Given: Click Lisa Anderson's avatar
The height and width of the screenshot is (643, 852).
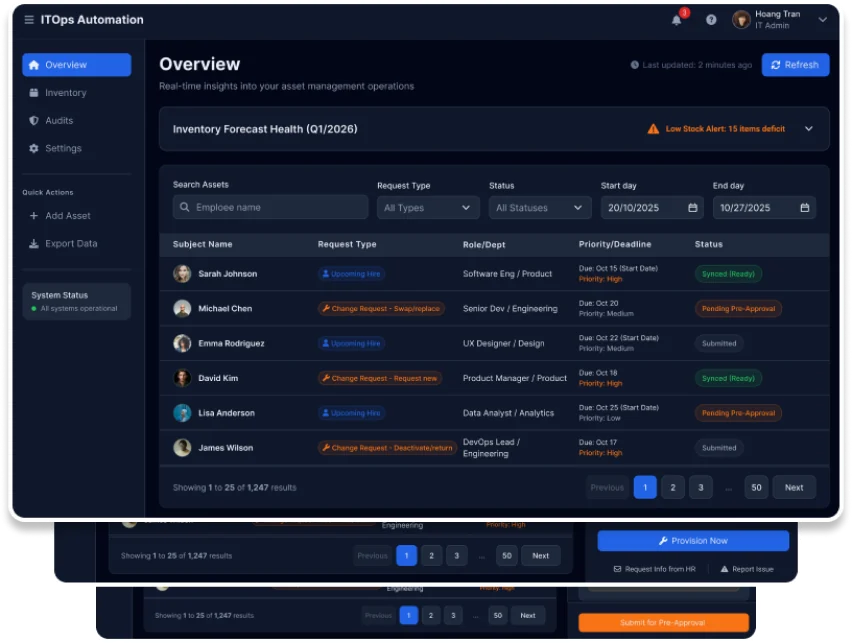Looking at the screenshot, I should [x=182, y=413].
